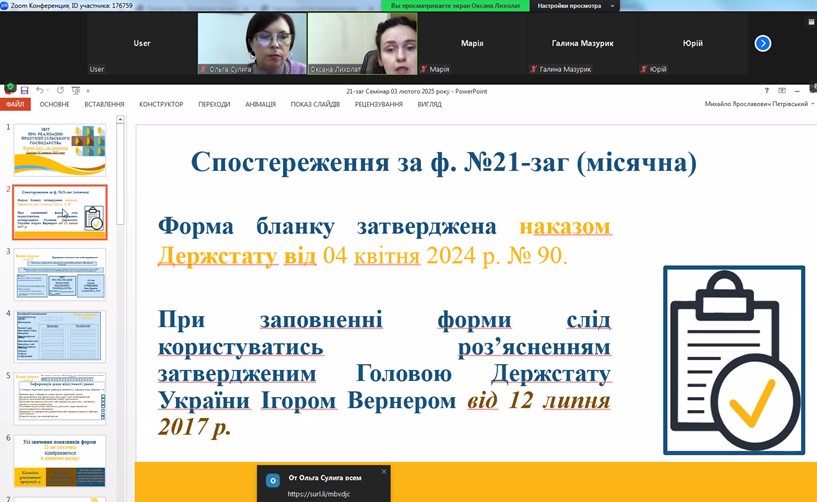
Task: Click 'От Ольга Сулига всем' chat header
Action: click(325, 477)
